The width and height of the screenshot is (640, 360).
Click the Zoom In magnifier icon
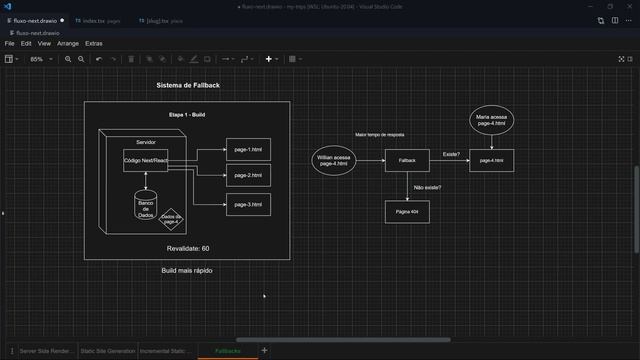(68, 59)
